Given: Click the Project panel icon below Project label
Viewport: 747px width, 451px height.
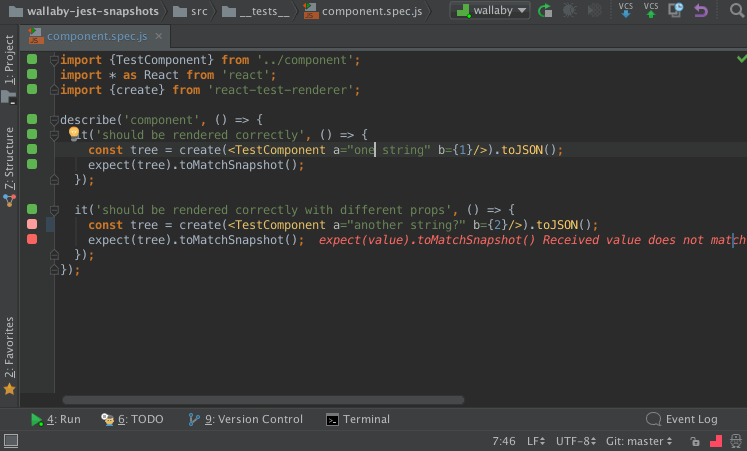Looking at the screenshot, I should (9, 97).
